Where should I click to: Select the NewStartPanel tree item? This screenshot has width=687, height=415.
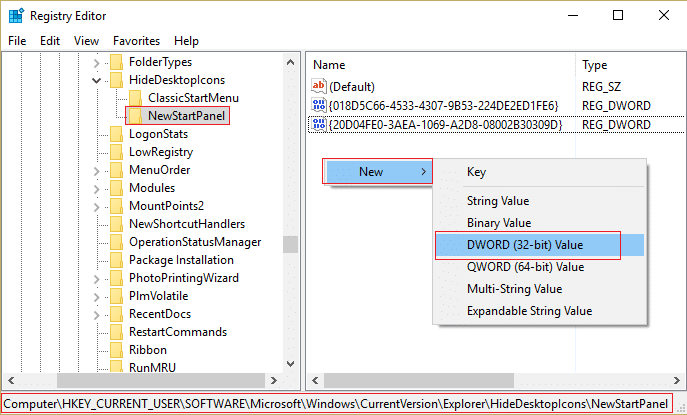coord(186,116)
